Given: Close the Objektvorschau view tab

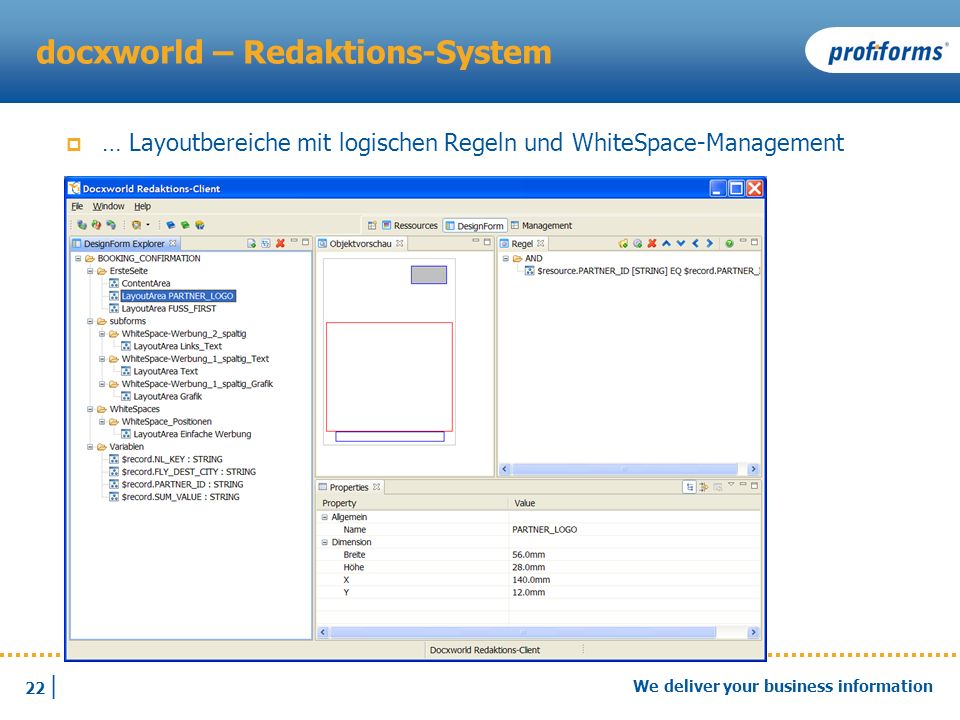Looking at the screenshot, I should [x=399, y=243].
